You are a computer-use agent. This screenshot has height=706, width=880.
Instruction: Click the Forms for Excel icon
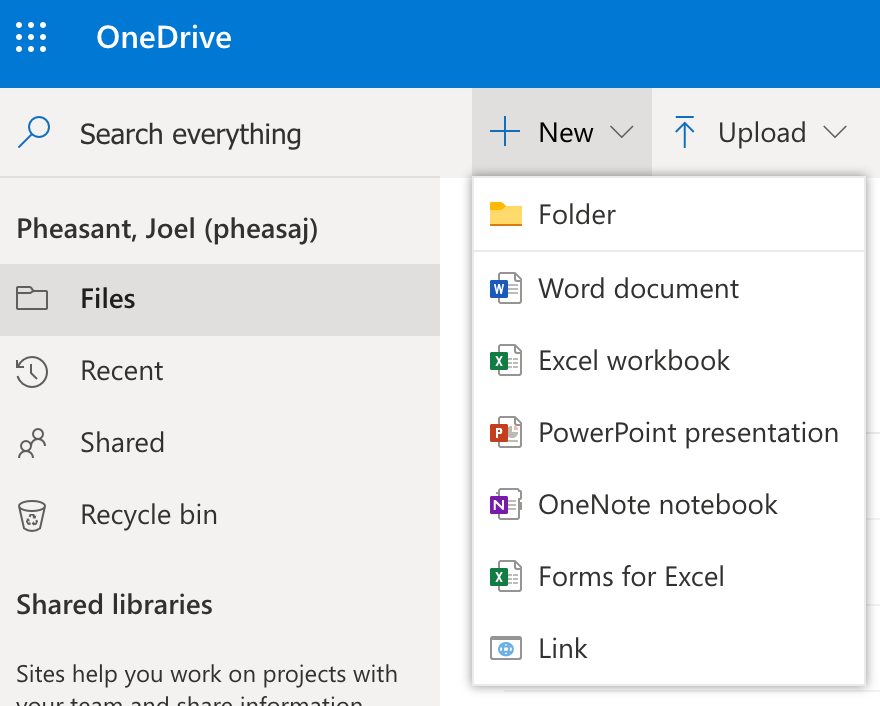tap(506, 576)
